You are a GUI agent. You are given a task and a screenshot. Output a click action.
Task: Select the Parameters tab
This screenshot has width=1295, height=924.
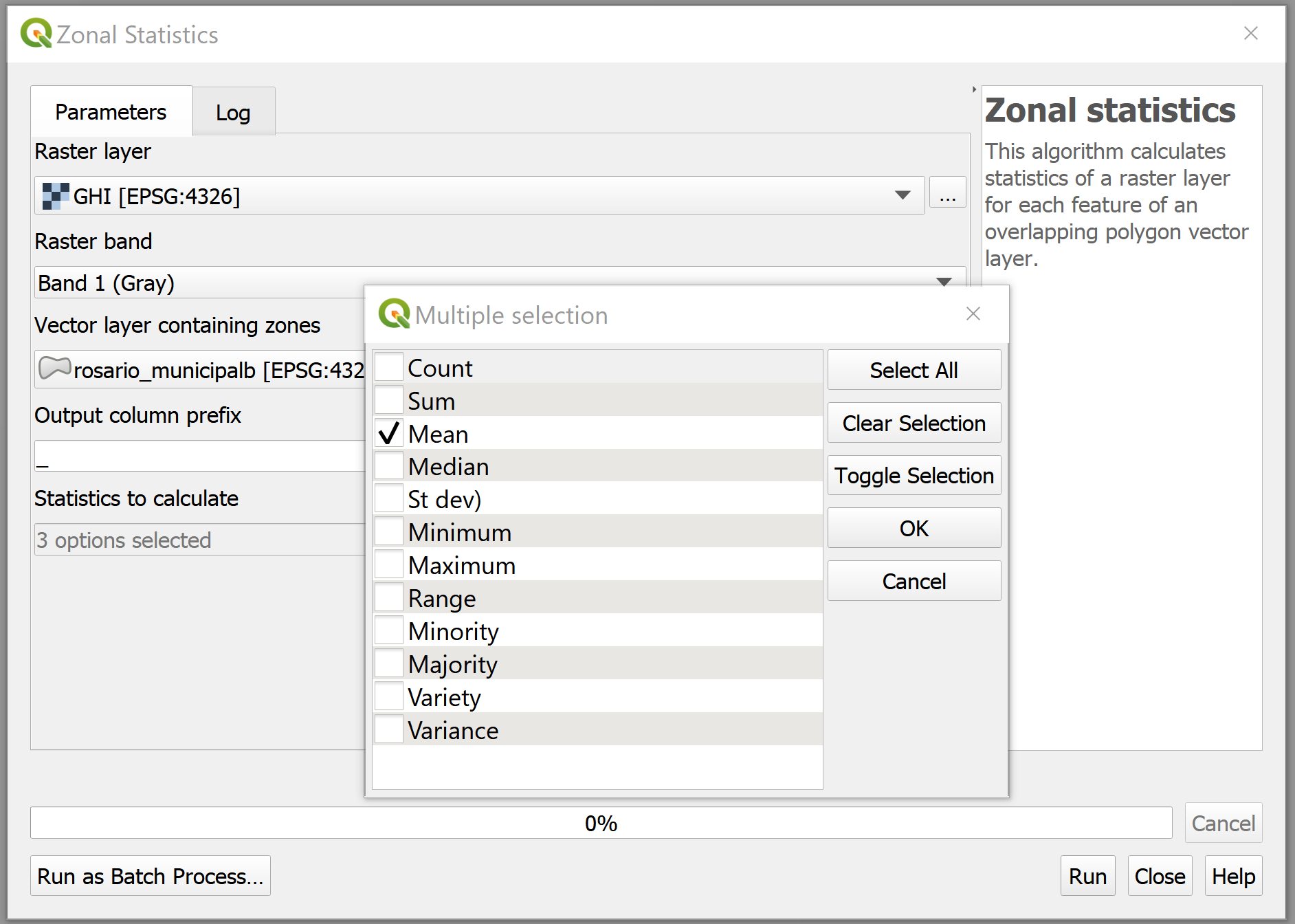click(x=111, y=112)
